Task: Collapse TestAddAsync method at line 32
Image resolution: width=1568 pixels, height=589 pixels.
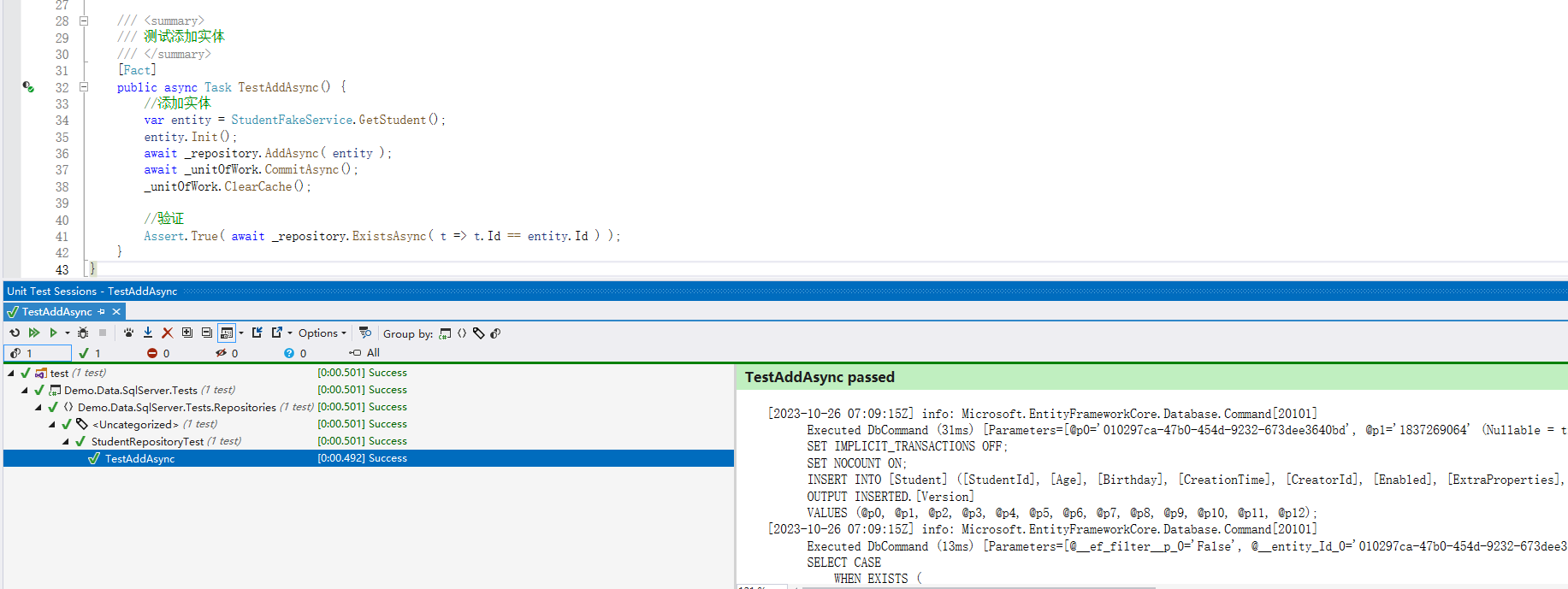Action: [x=84, y=87]
